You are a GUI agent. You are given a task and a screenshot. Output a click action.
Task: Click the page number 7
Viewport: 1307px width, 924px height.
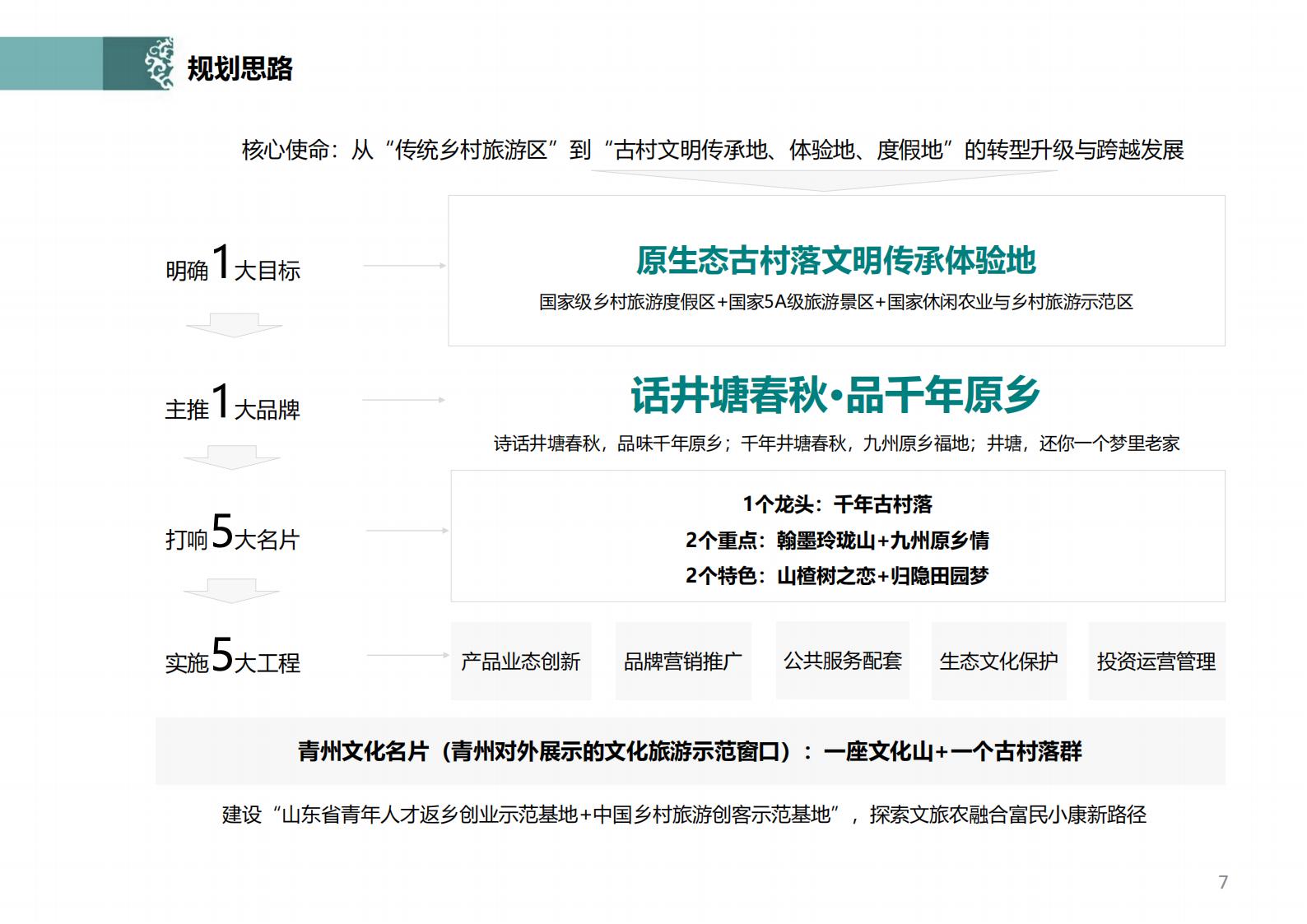click(1223, 882)
